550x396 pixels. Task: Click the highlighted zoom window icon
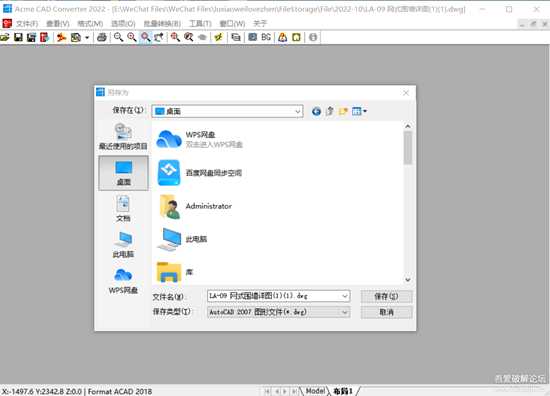point(145,37)
